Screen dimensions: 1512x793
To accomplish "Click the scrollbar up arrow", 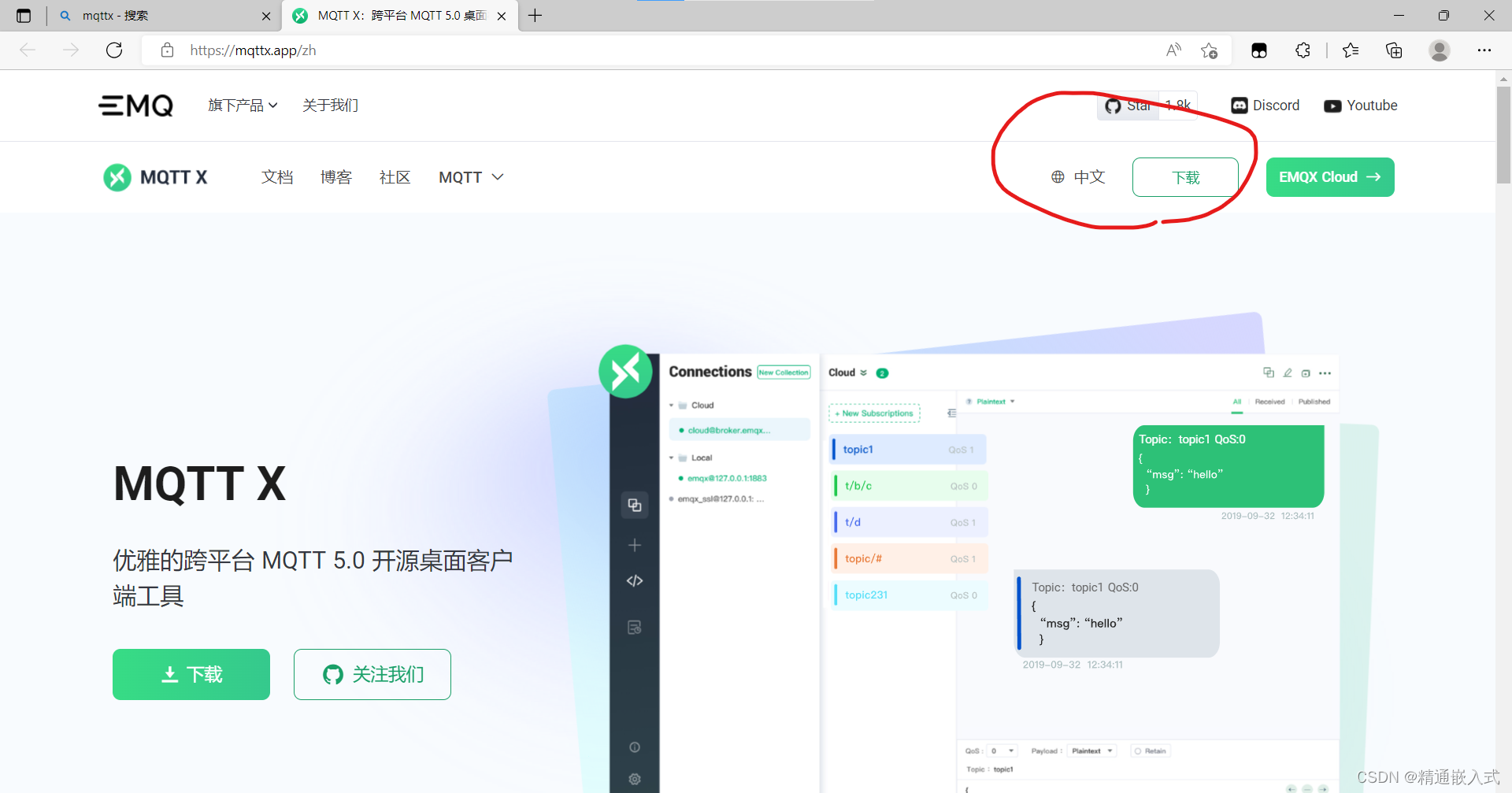I will [1503, 79].
